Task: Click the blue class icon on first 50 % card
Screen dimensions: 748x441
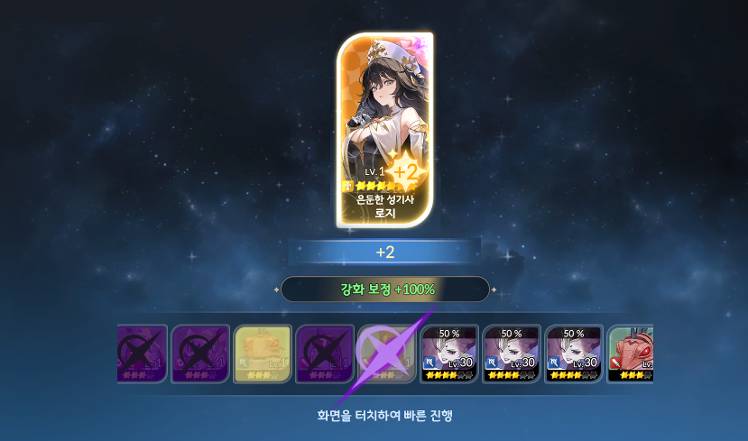Action: click(429, 364)
